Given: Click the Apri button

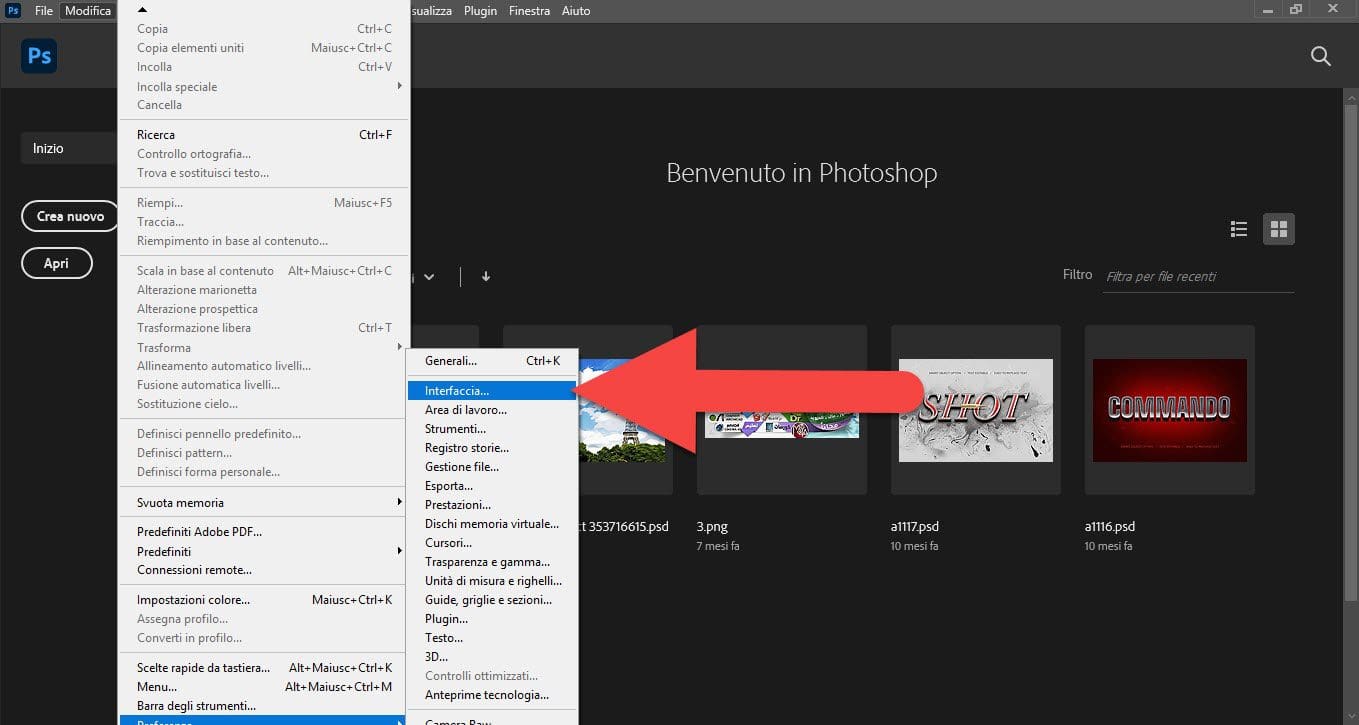Looking at the screenshot, I should click(x=57, y=263).
